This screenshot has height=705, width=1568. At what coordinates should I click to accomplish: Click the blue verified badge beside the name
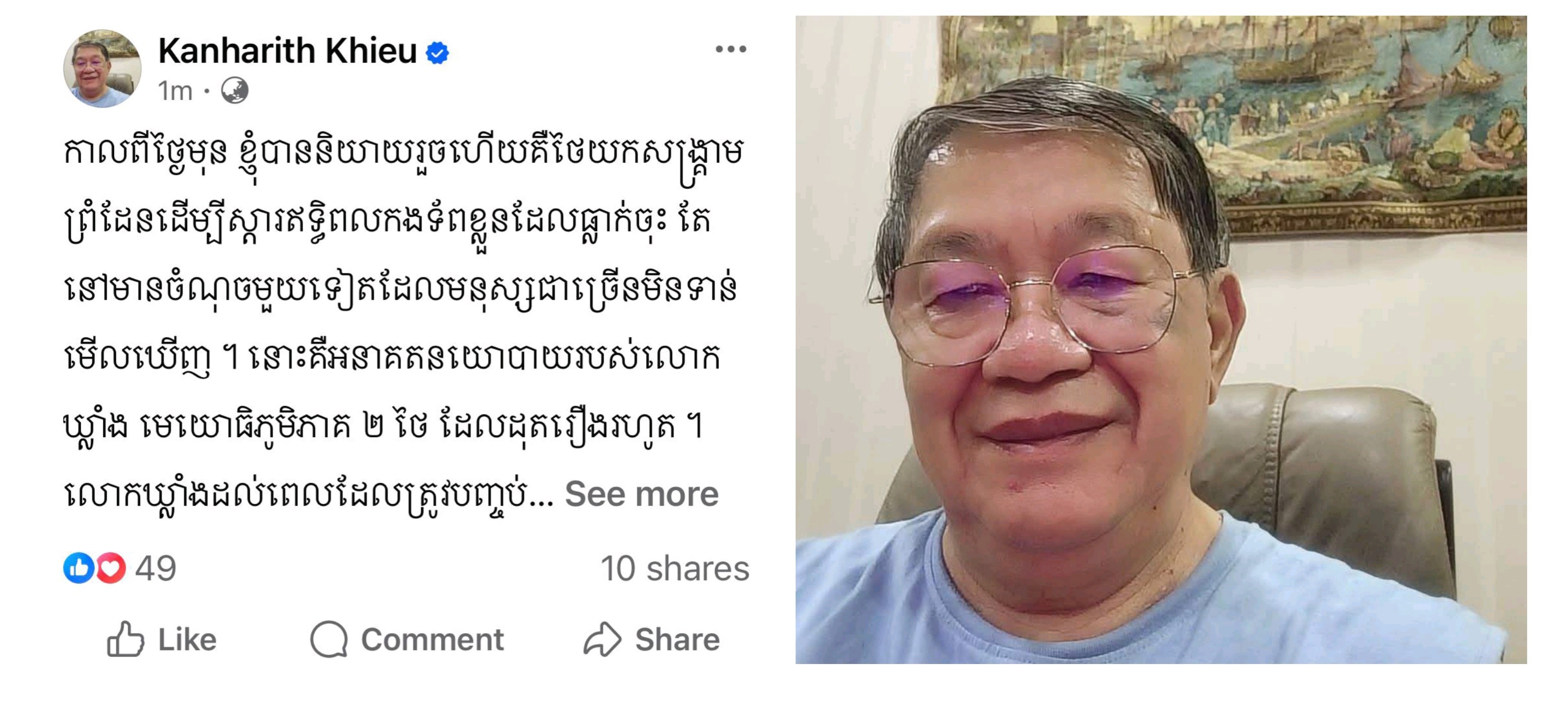(x=437, y=53)
